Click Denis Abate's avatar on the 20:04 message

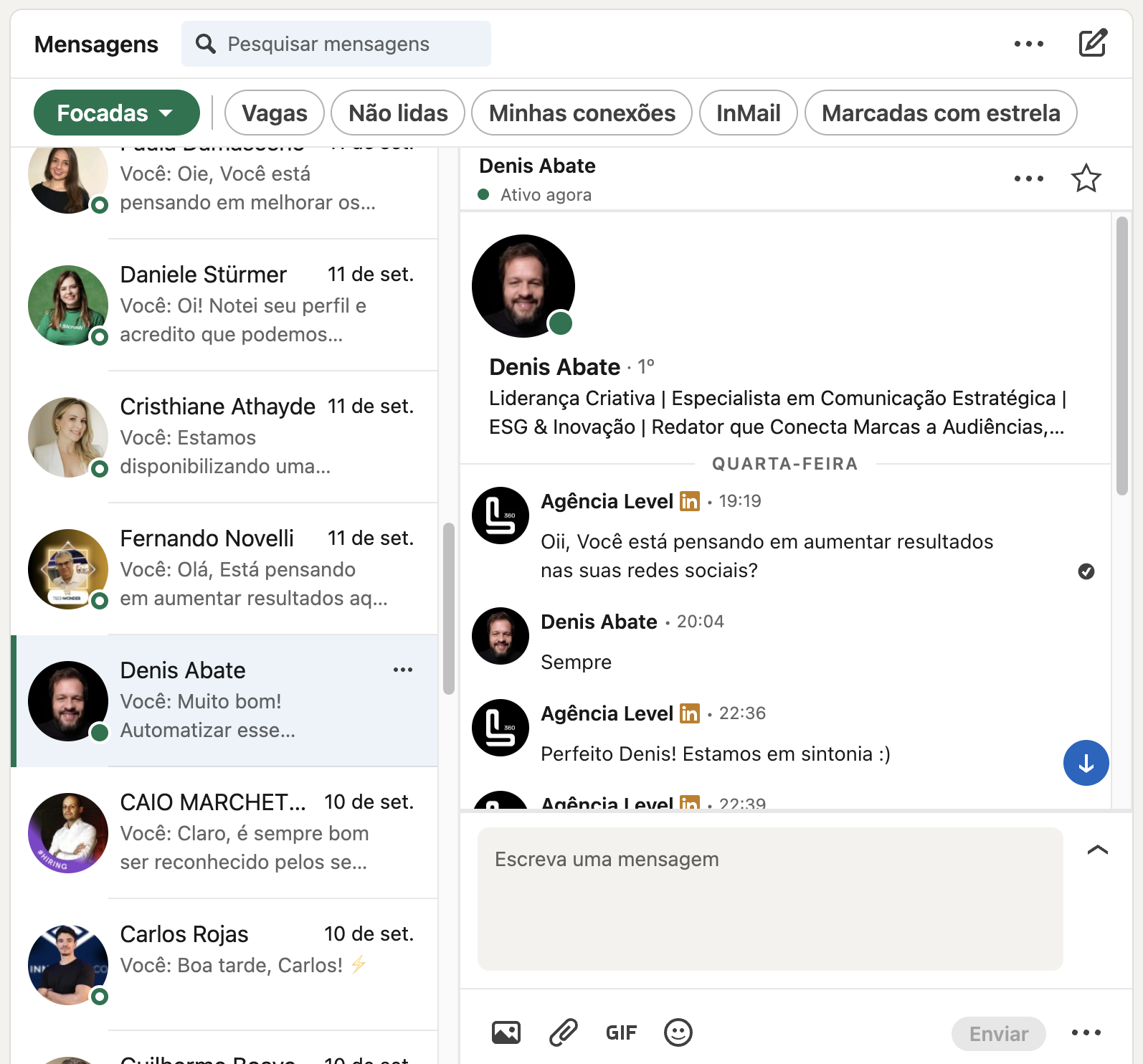[501, 636]
